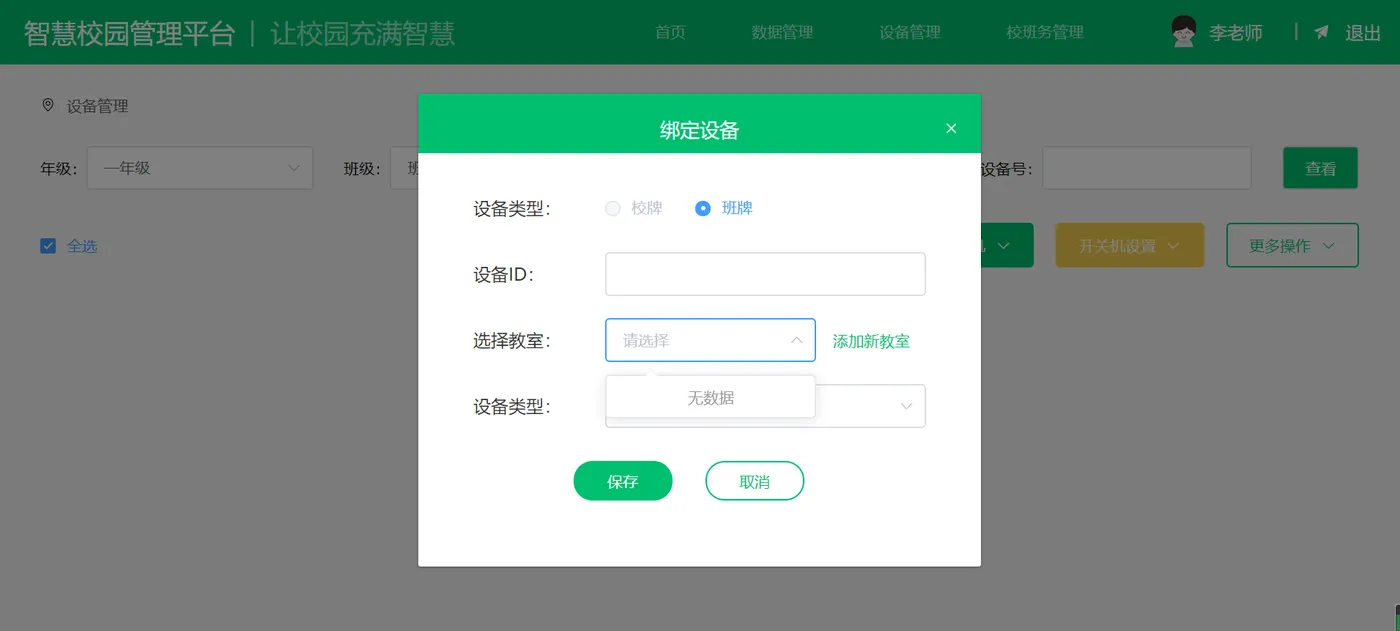
Task: Open the 选择教室 dropdown
Action: click(x=710, y=340)
